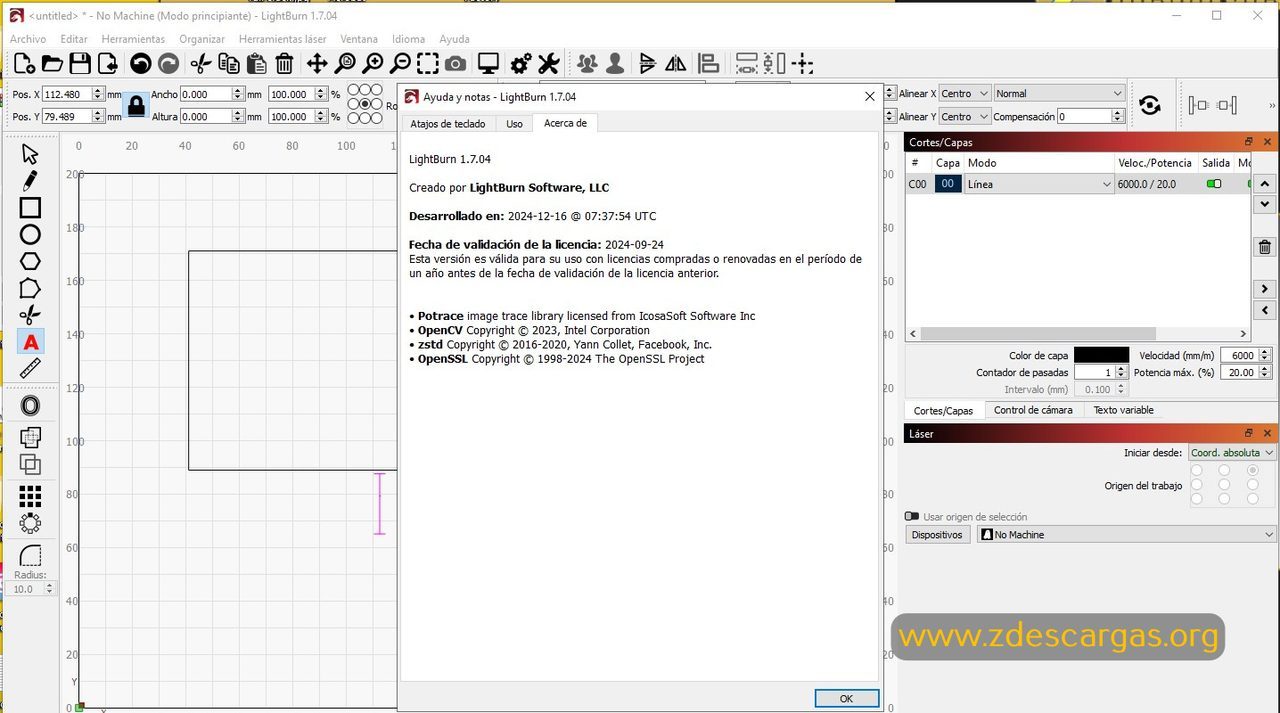Image resolution: width=1280 pixels, height=713 pixels.
Task: Select the Ellipse tool
Action: point(30,235)
